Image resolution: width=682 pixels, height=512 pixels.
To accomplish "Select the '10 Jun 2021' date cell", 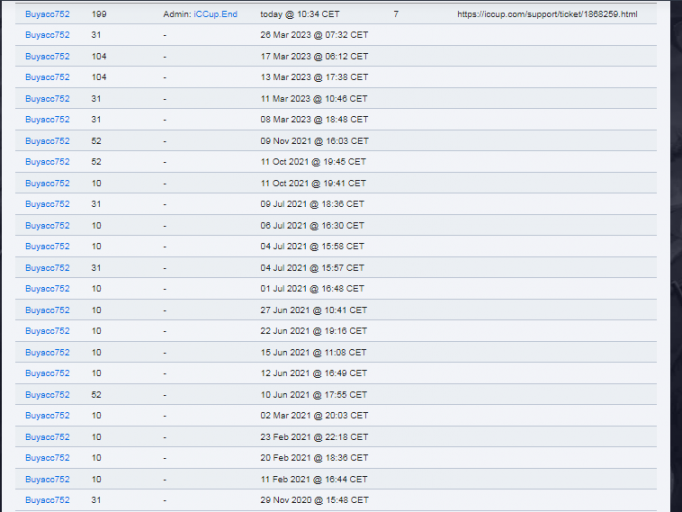I will (x=314, y=395).
